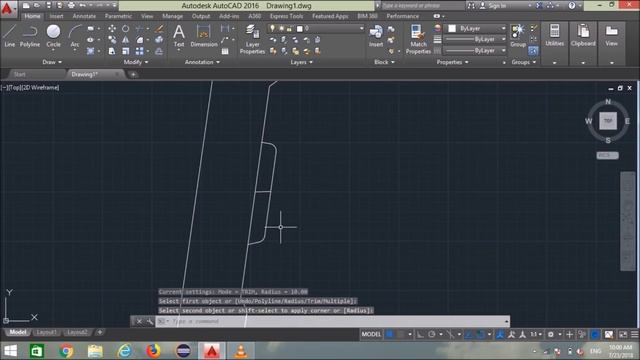Image resolution: width=640 pixels, height=360 pixels.
Task: Expand the Block panel
Action: point(384,62)
